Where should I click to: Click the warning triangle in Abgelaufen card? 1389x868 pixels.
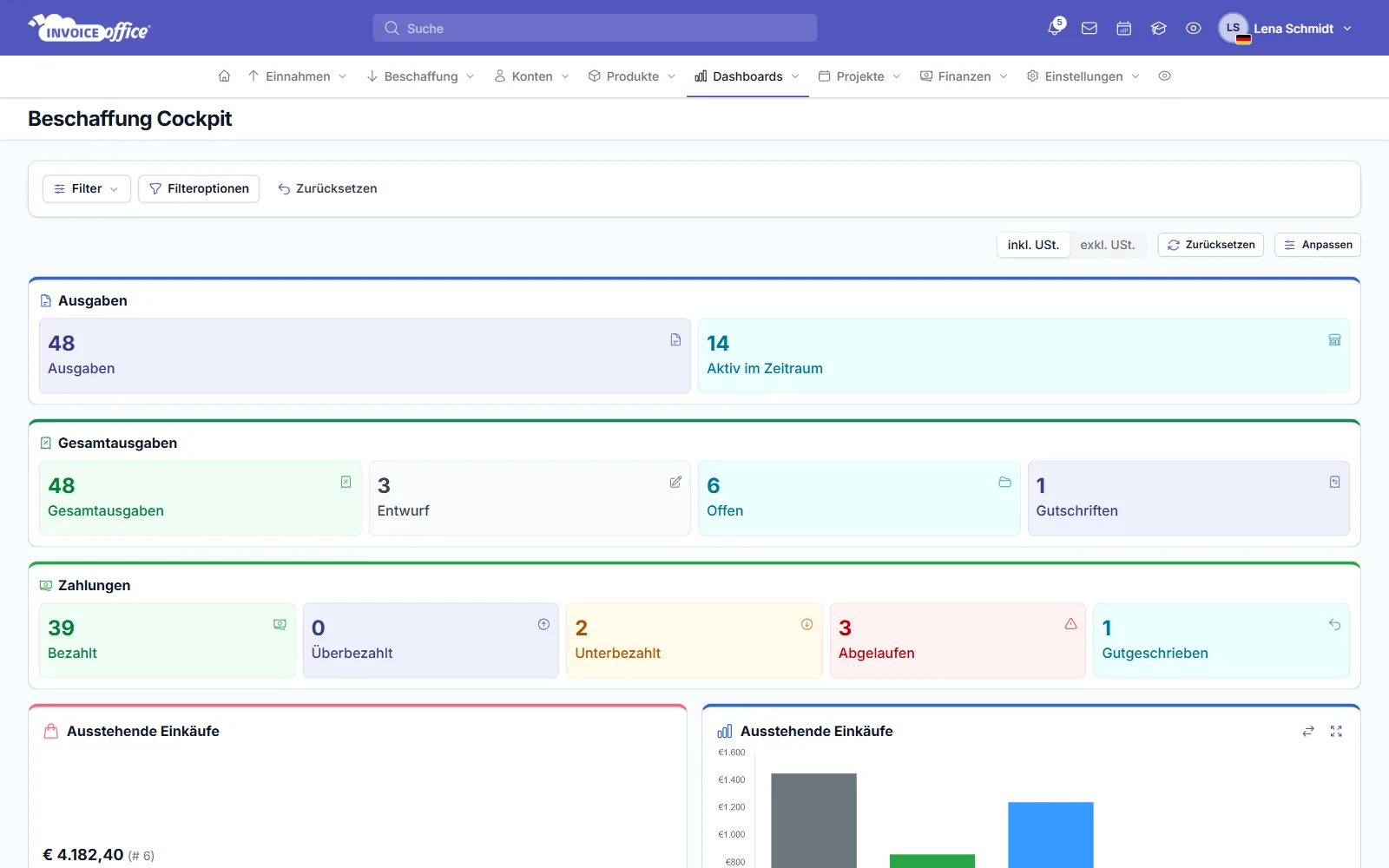tap(1070, 625)
